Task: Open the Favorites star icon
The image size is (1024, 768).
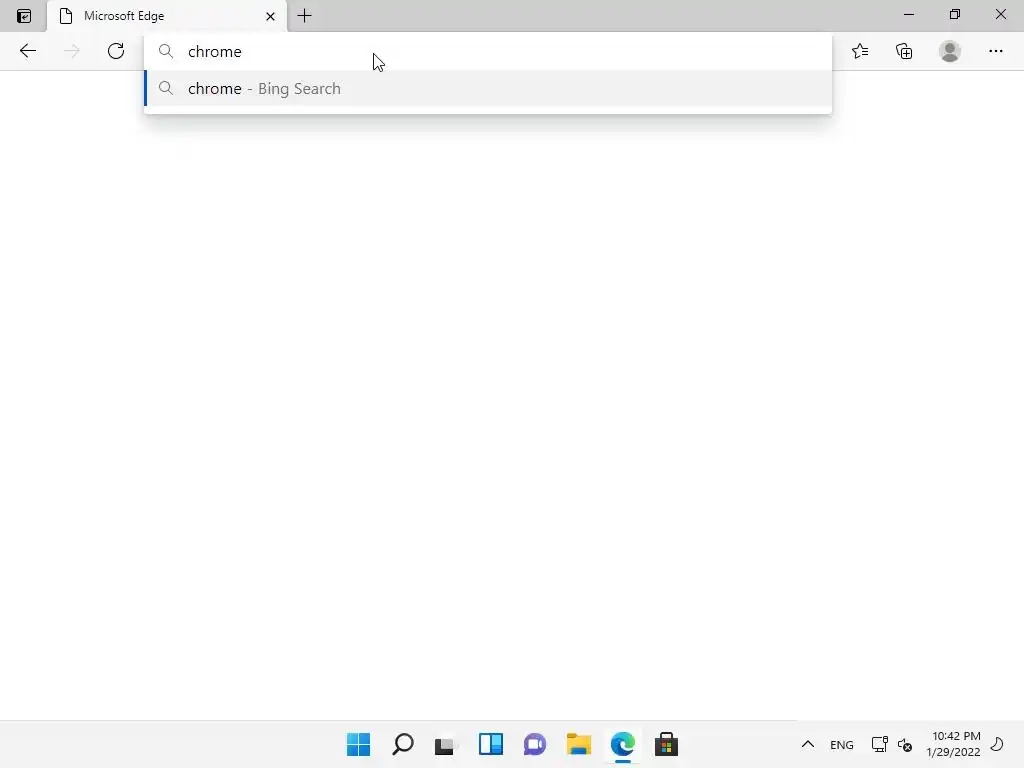Action: [860, 51]
